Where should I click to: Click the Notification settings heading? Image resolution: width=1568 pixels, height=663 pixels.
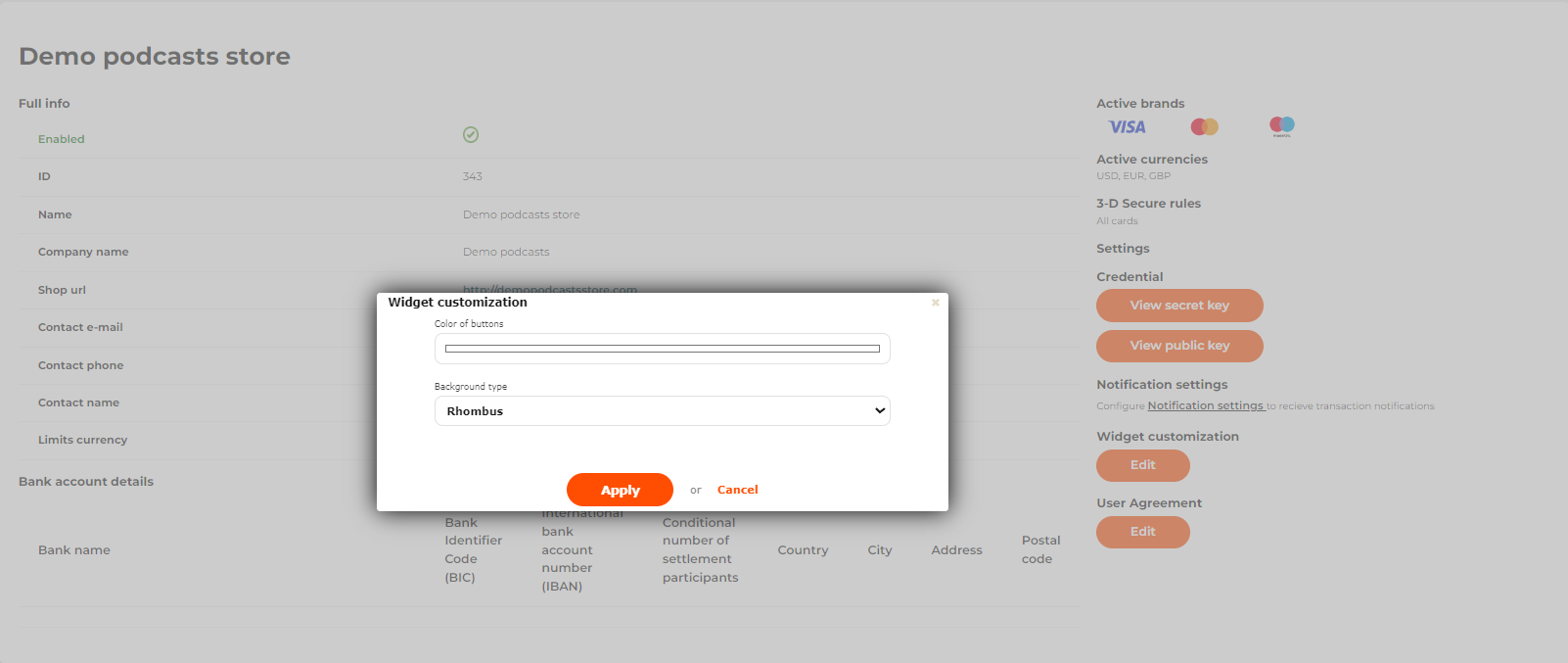1162,385
